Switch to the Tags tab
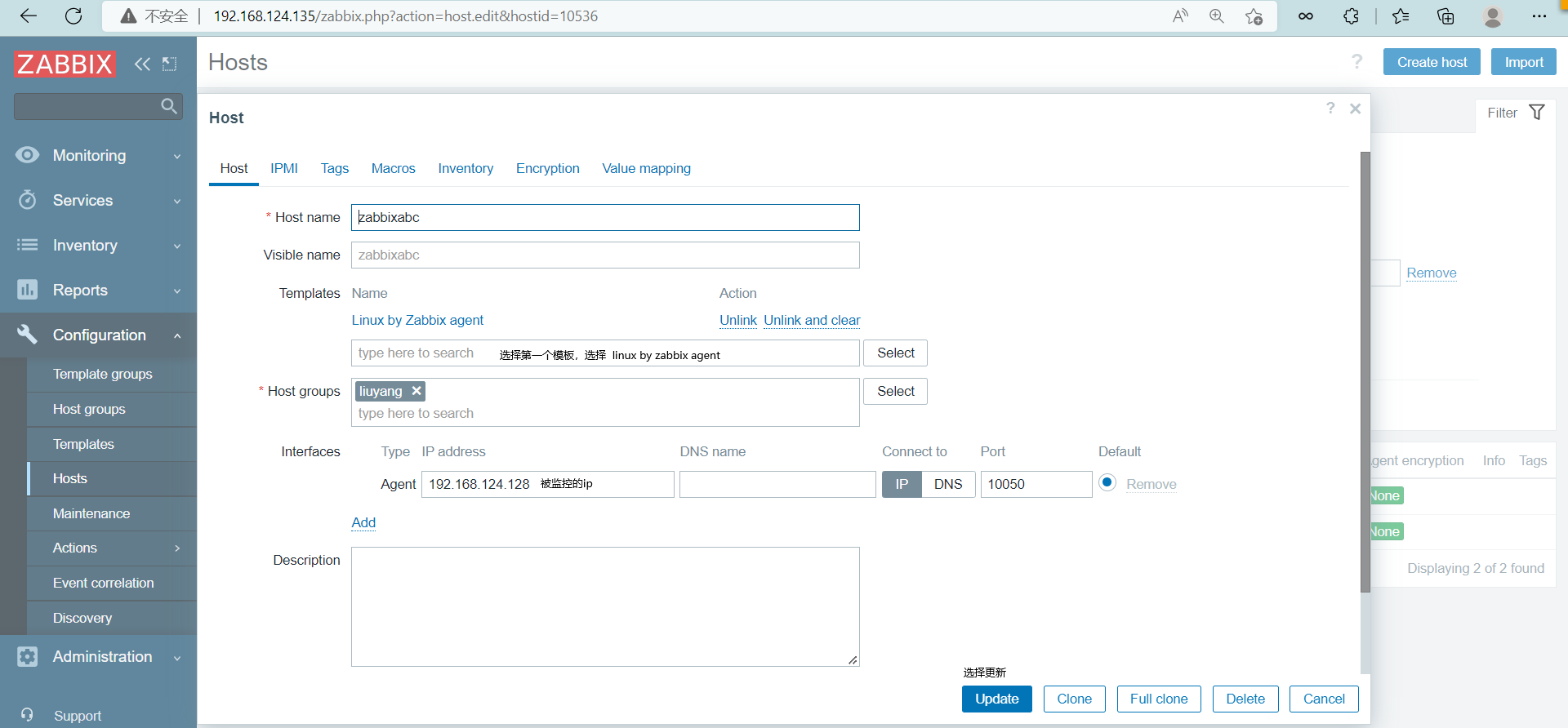 pos(335,168)
